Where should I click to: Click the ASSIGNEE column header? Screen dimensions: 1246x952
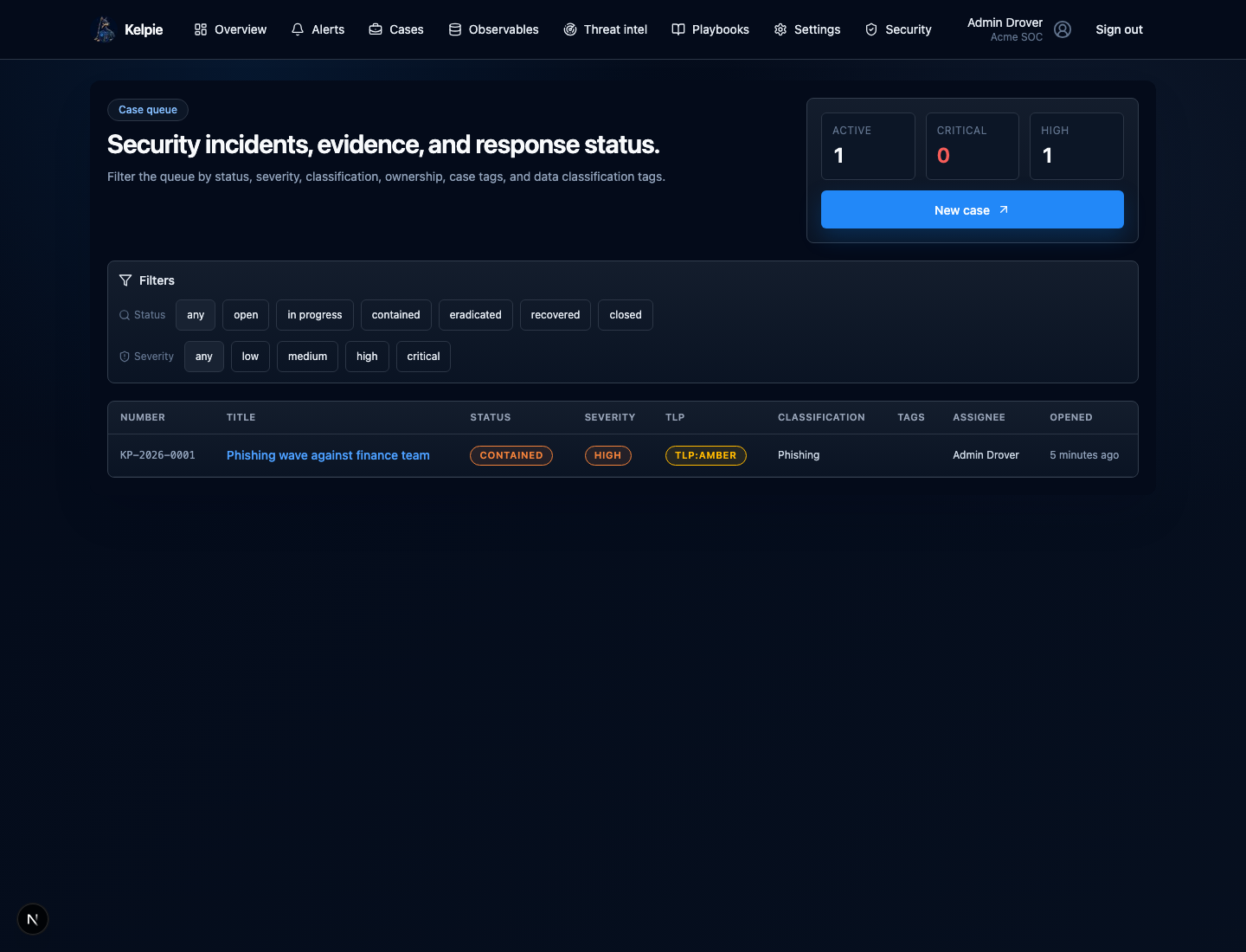pyautogui.click(x=979, y=417)
